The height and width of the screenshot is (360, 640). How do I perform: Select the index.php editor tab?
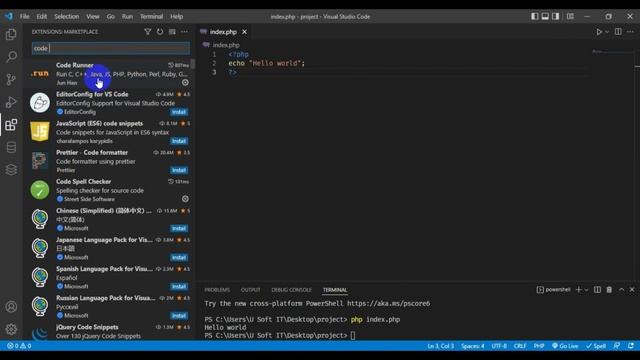[223, 32]
